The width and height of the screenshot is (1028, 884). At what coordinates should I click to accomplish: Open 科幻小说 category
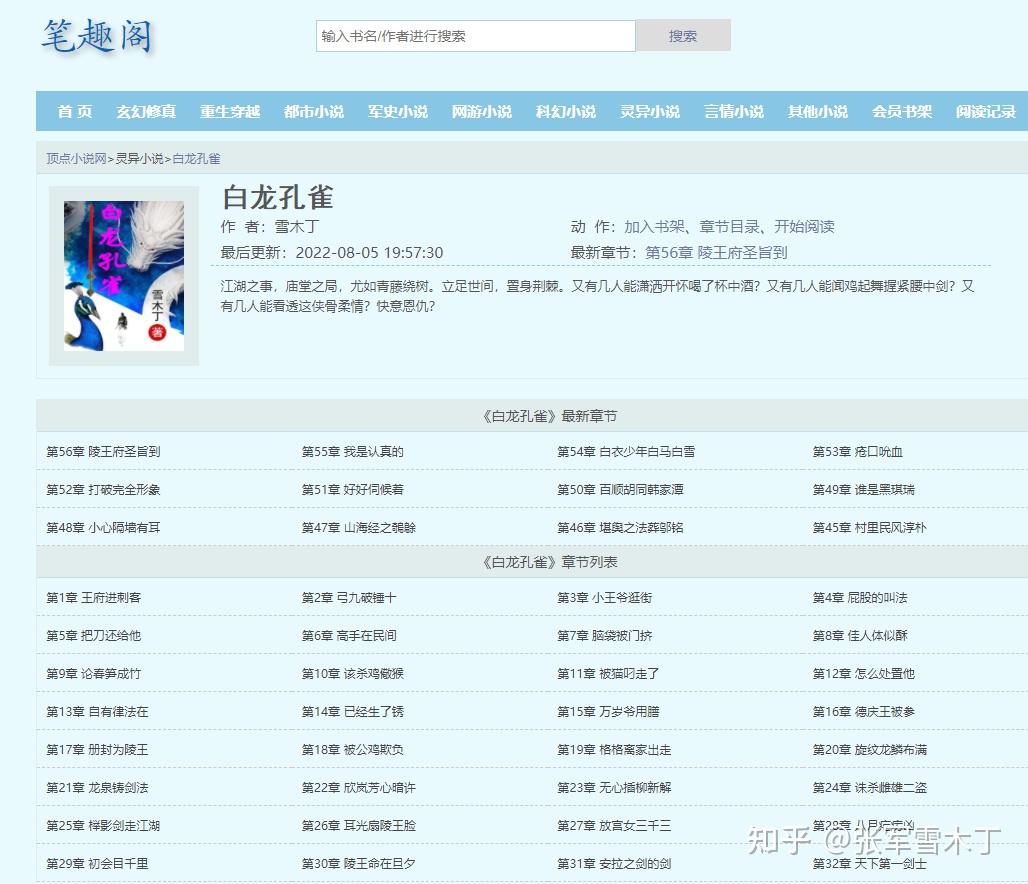pos(566,111)
